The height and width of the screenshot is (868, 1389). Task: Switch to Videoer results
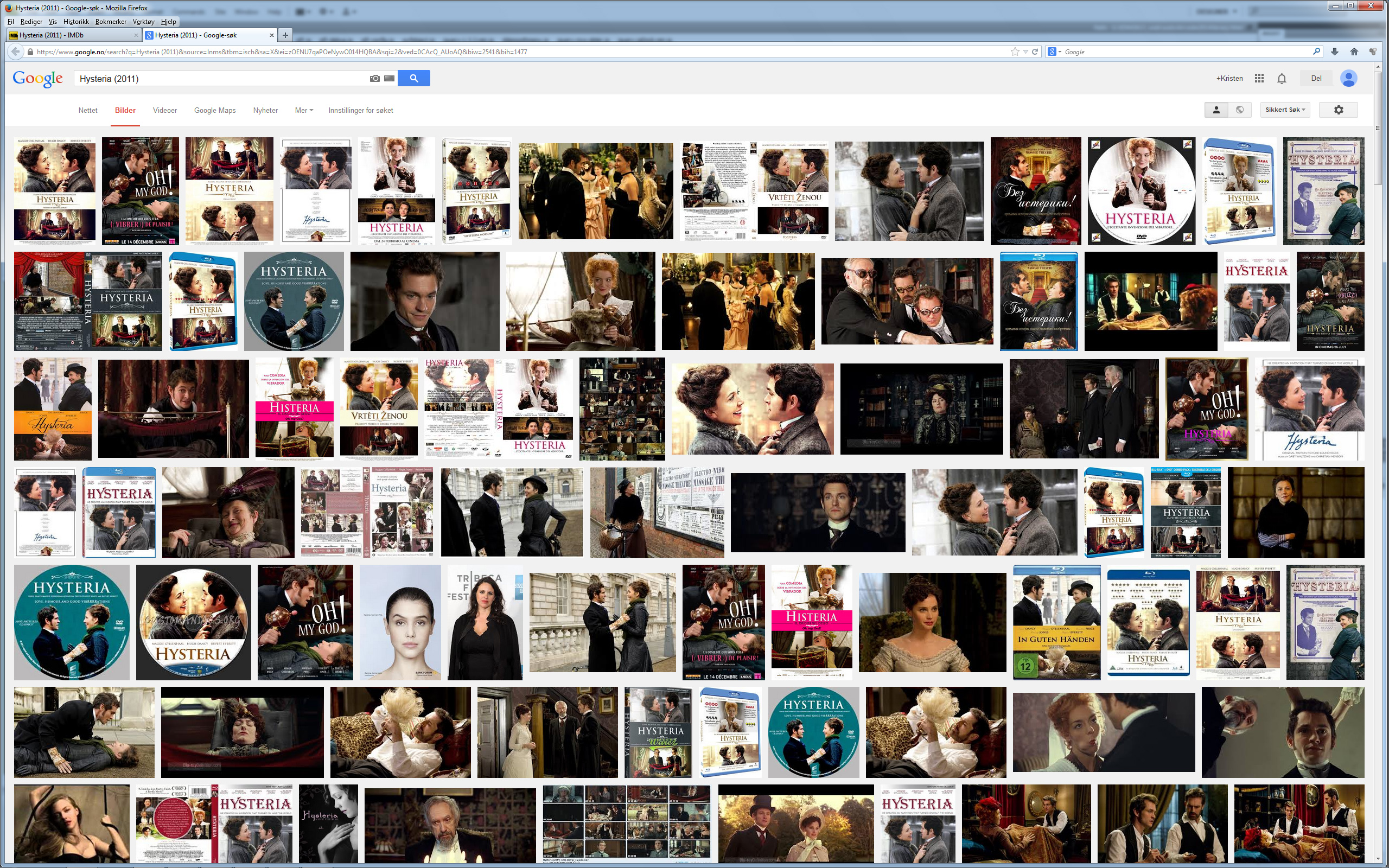pos(165,110)
